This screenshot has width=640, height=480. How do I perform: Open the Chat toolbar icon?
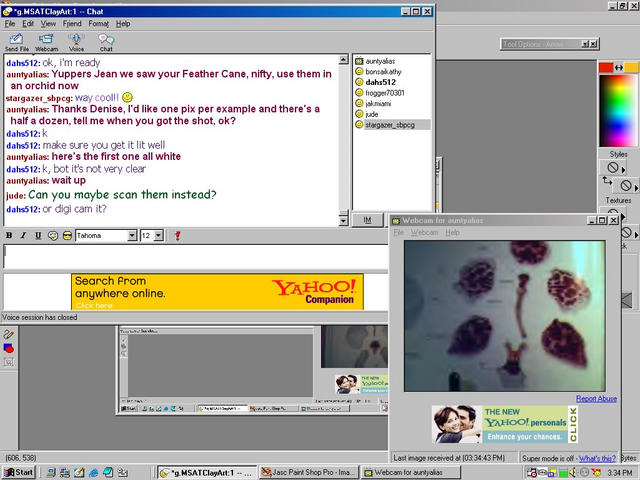106,42
